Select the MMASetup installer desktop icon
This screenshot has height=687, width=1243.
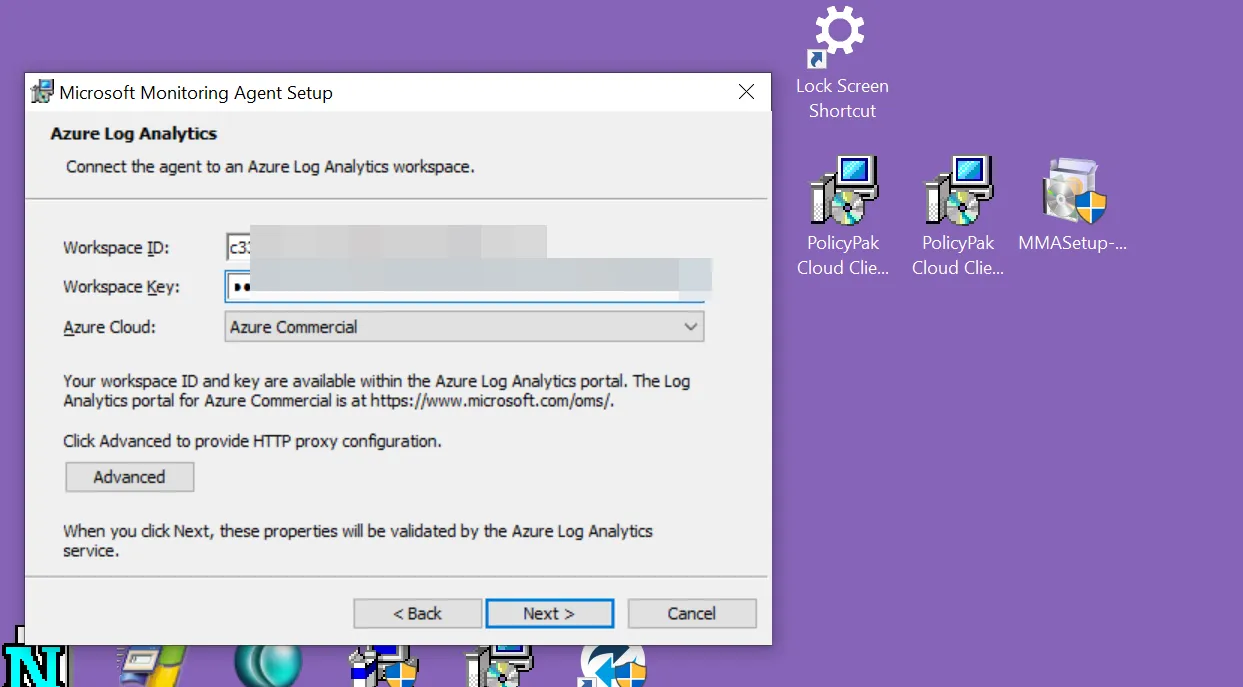click(x=1073, y=191)
